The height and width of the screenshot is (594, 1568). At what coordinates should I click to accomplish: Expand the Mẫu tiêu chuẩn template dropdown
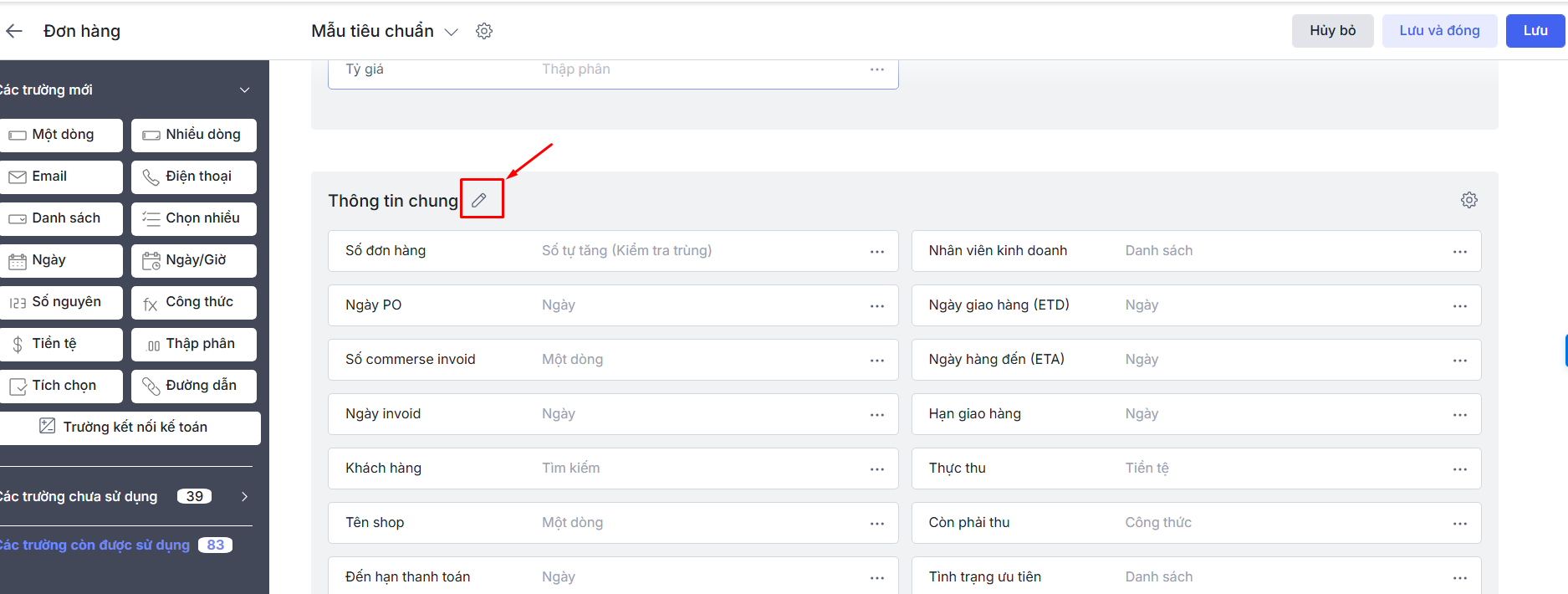(x=452, y=32)
